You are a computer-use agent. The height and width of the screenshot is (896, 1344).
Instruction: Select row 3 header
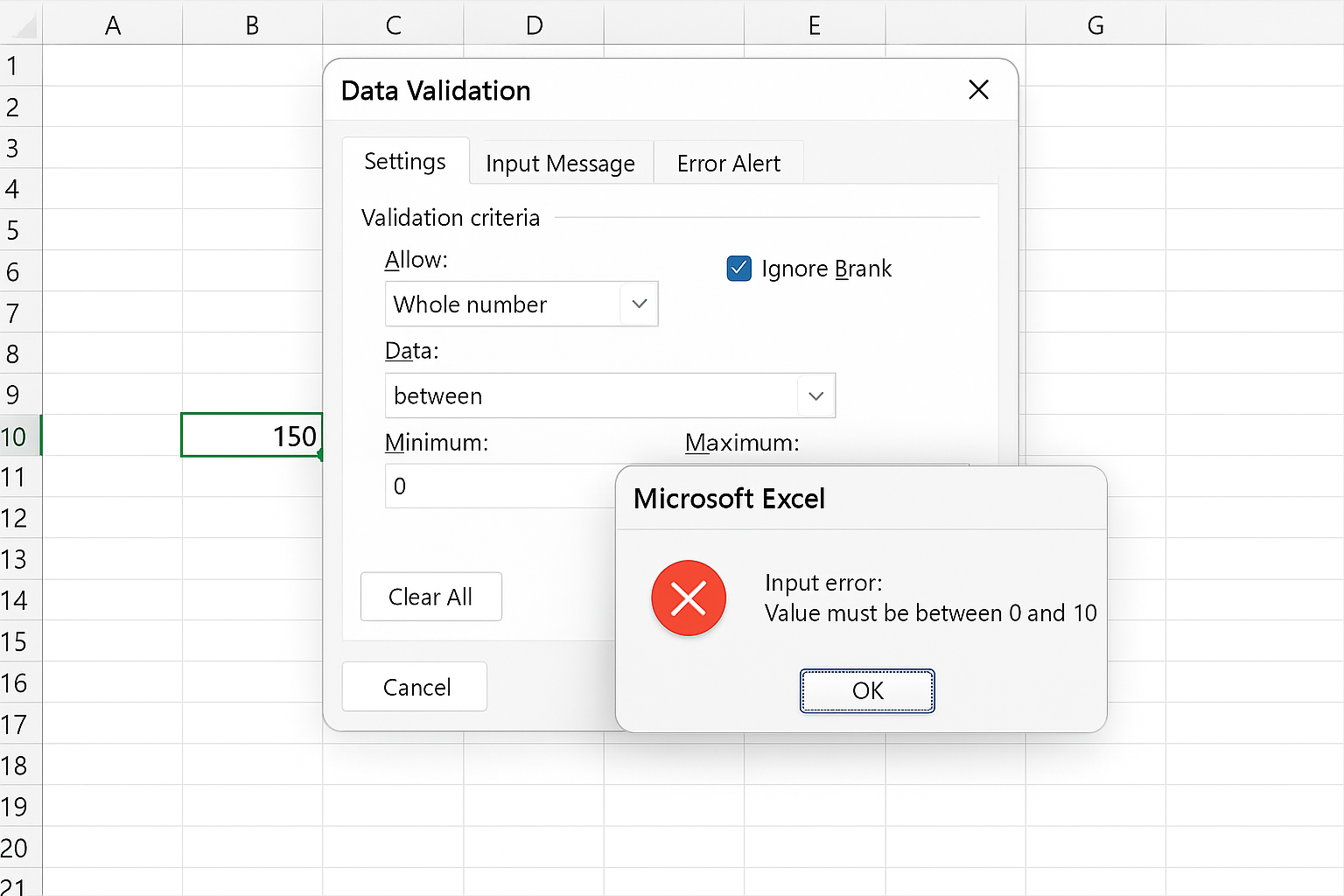(x=20, y=148)
